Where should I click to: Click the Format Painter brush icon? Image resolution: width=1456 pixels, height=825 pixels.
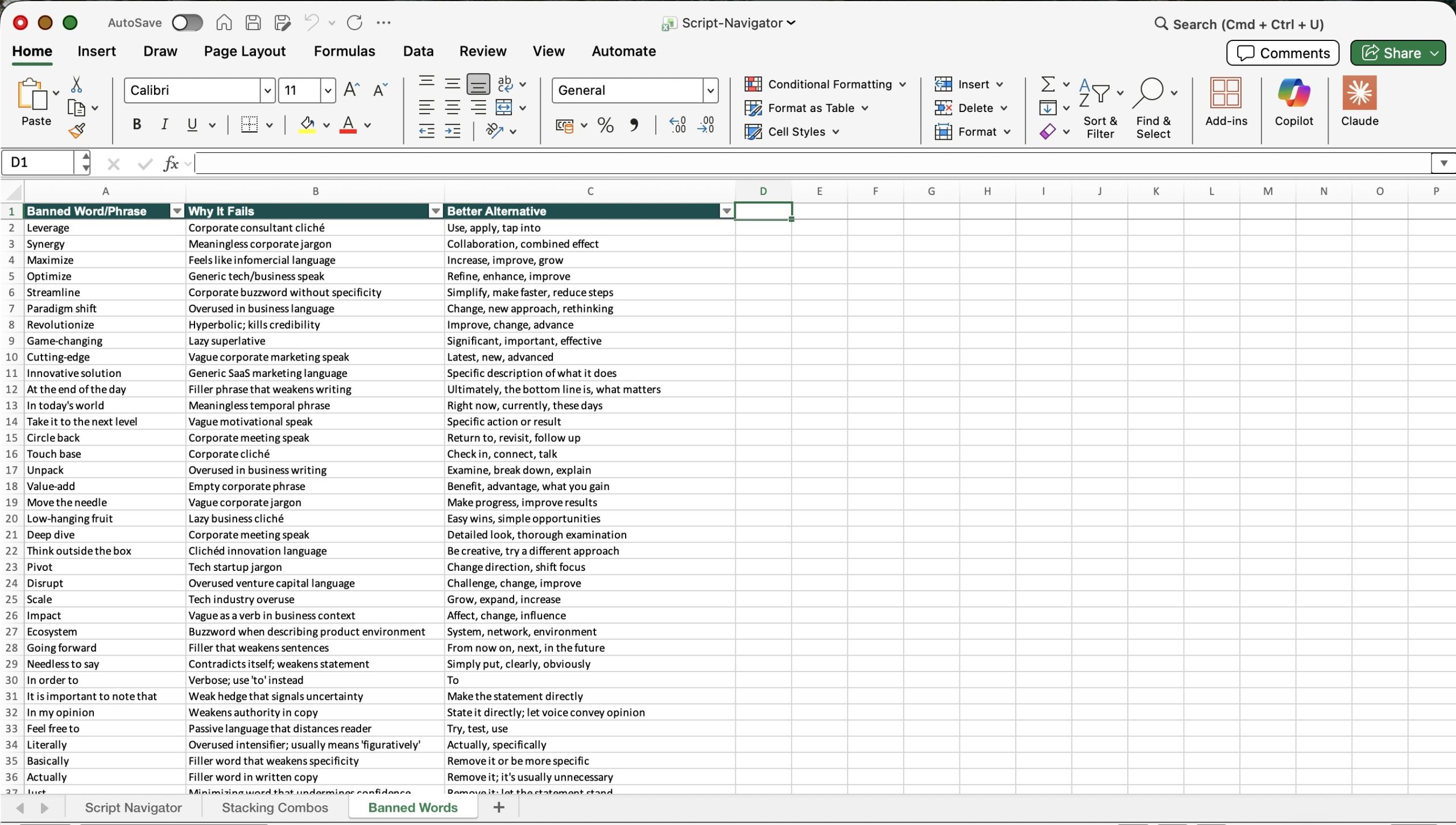[77, 131]
